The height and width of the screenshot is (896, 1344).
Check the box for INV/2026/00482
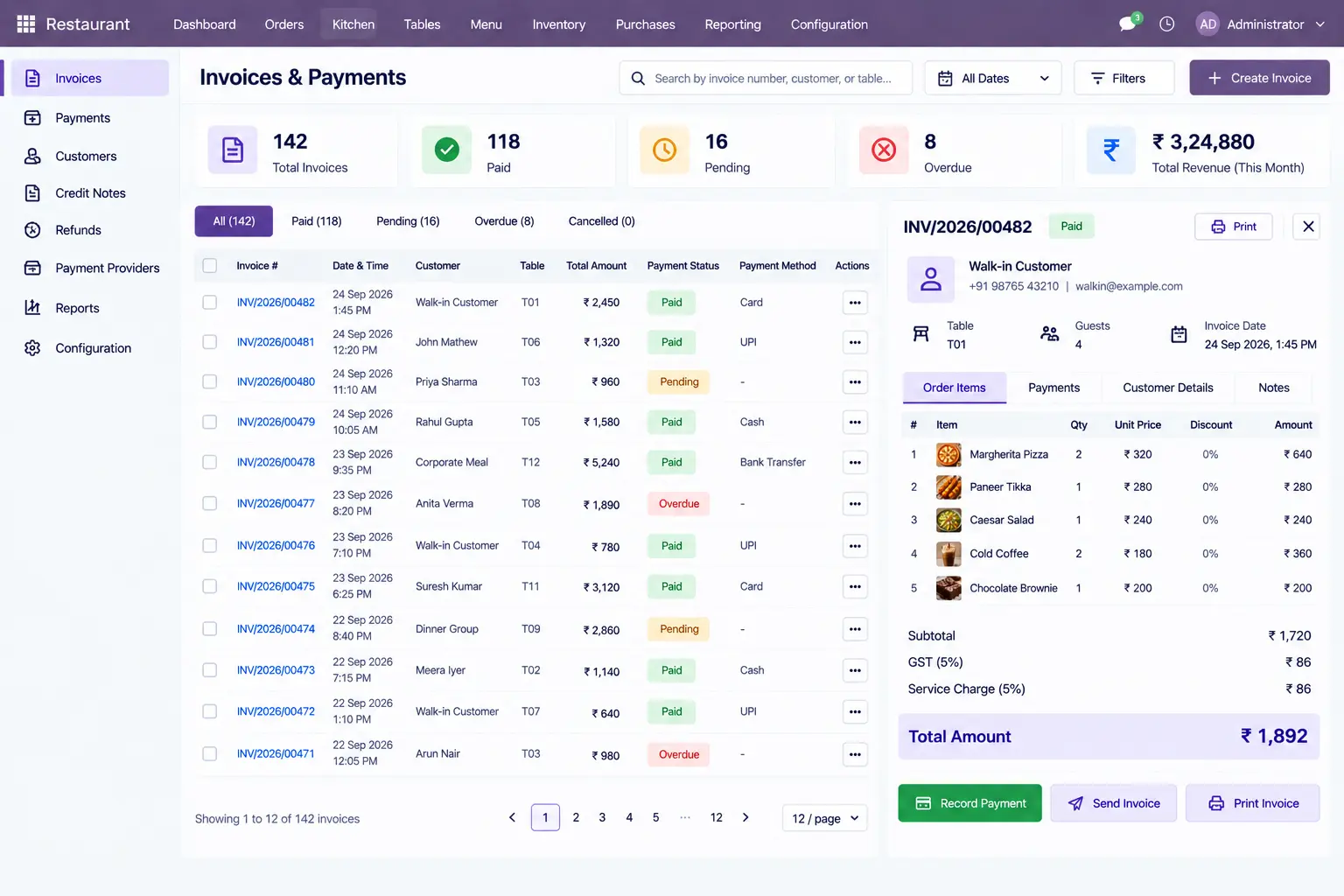pos(210,302)
